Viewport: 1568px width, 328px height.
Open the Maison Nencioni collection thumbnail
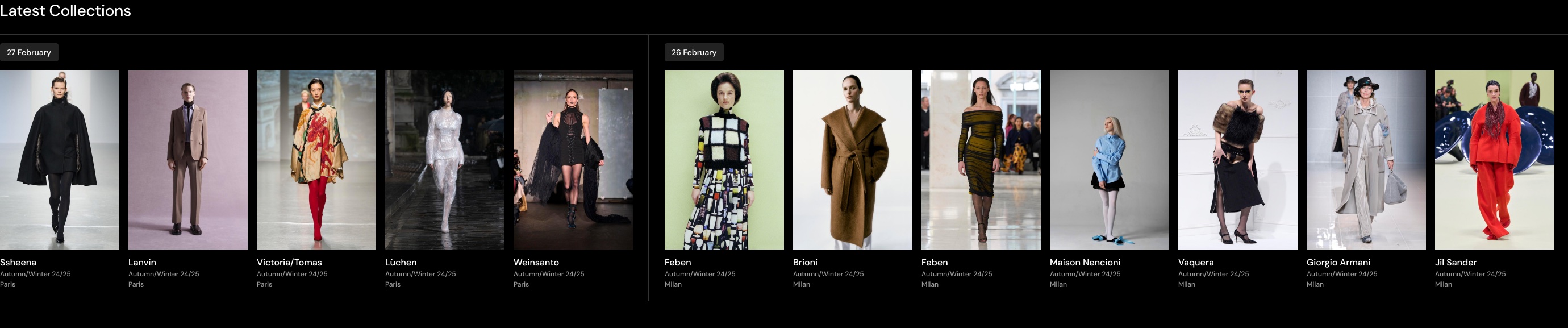pos(1110,160)
